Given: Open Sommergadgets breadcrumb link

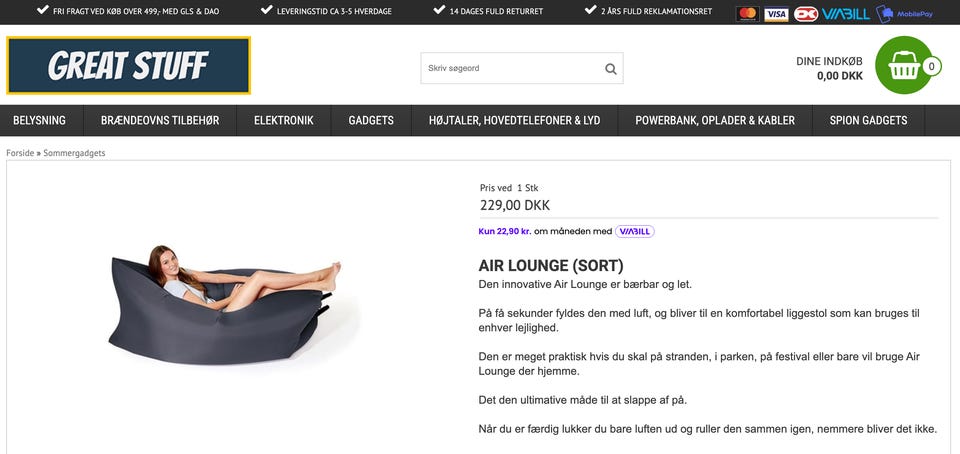Looking at the screenshot, I should click(x=74, y=153).
